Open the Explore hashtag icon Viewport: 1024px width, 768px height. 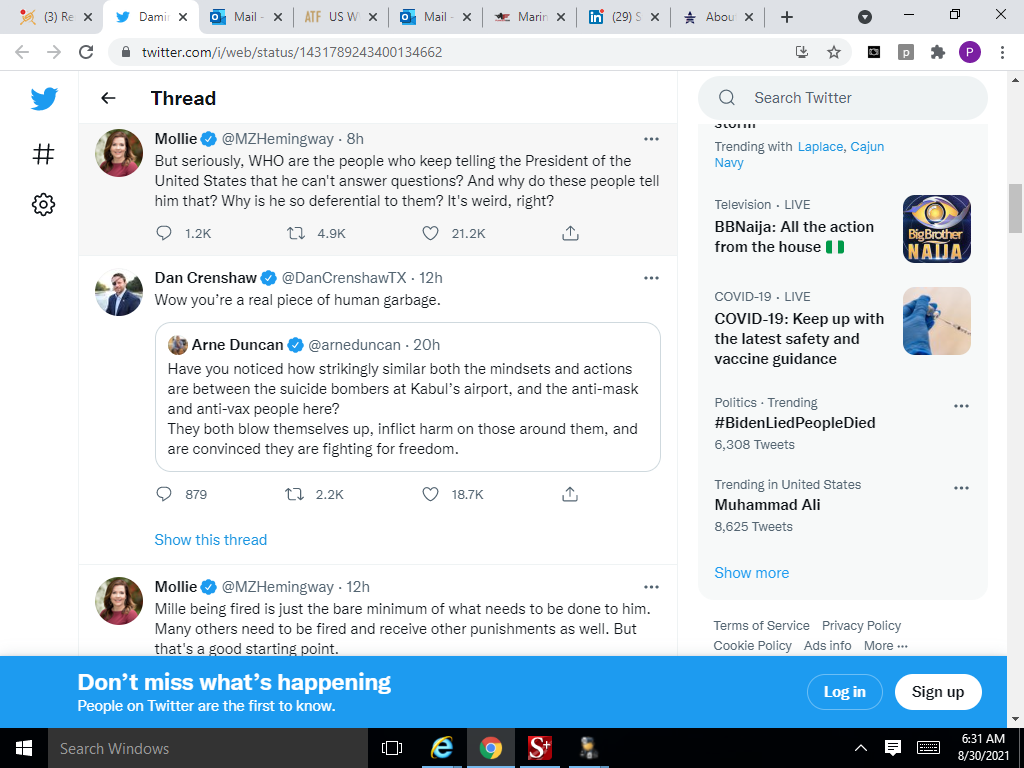click(43, 154)
